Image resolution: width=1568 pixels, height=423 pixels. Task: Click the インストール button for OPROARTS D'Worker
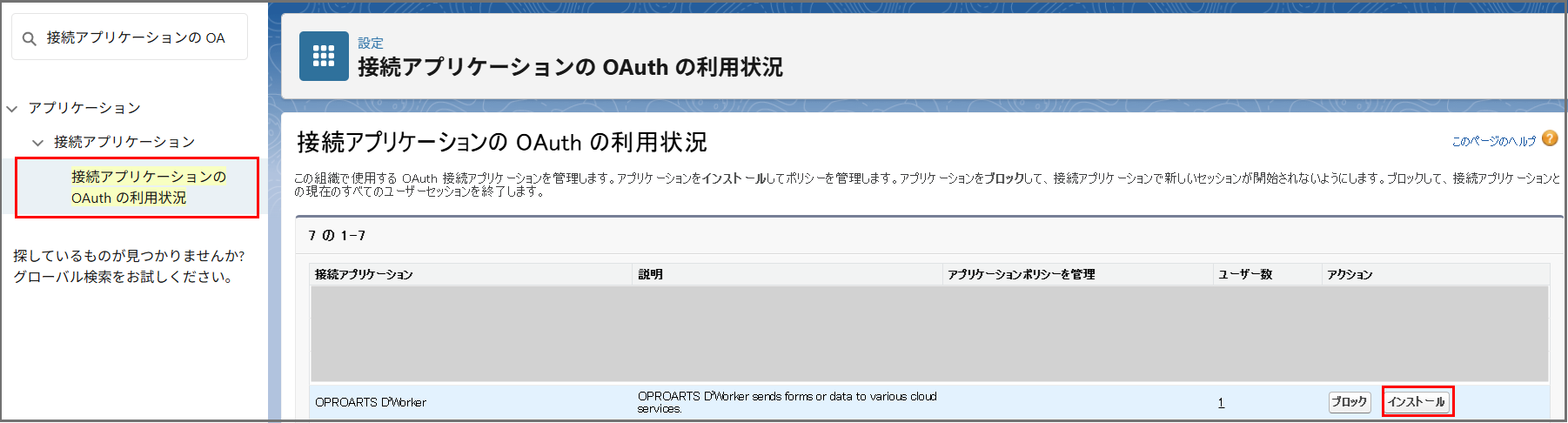1416,402
